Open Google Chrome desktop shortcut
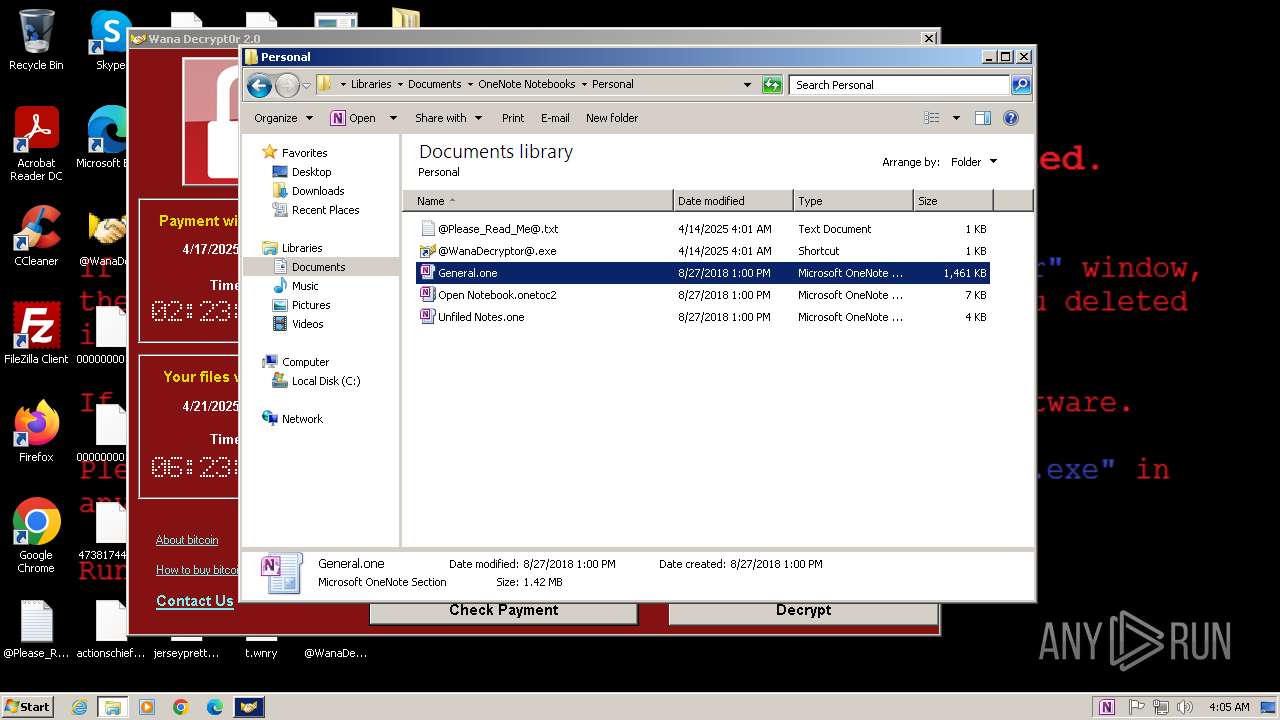The image size is (1280, 720). pos(36,536)
